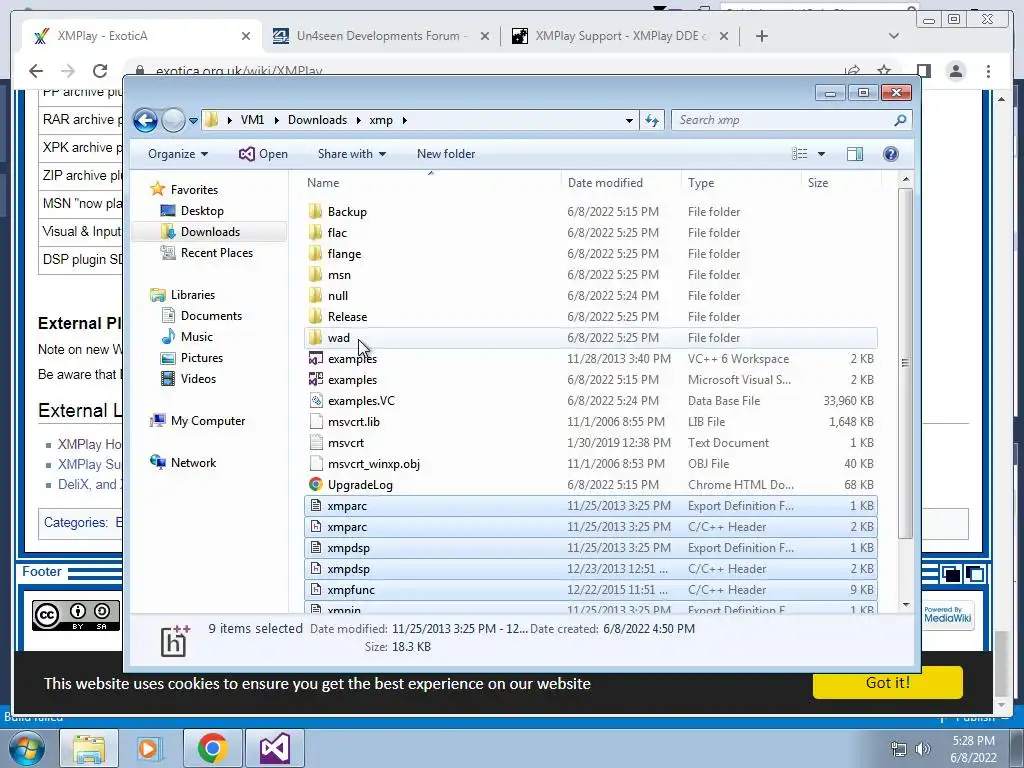The width and height of the screenshot is (1024, 768).
Task: Select Pictures library in navigation pane
Action: (x=201, y=358)
